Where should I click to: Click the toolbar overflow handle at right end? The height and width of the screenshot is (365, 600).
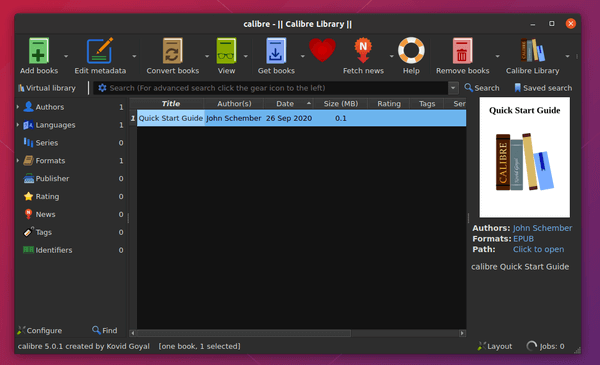click(x=577, y=56)
